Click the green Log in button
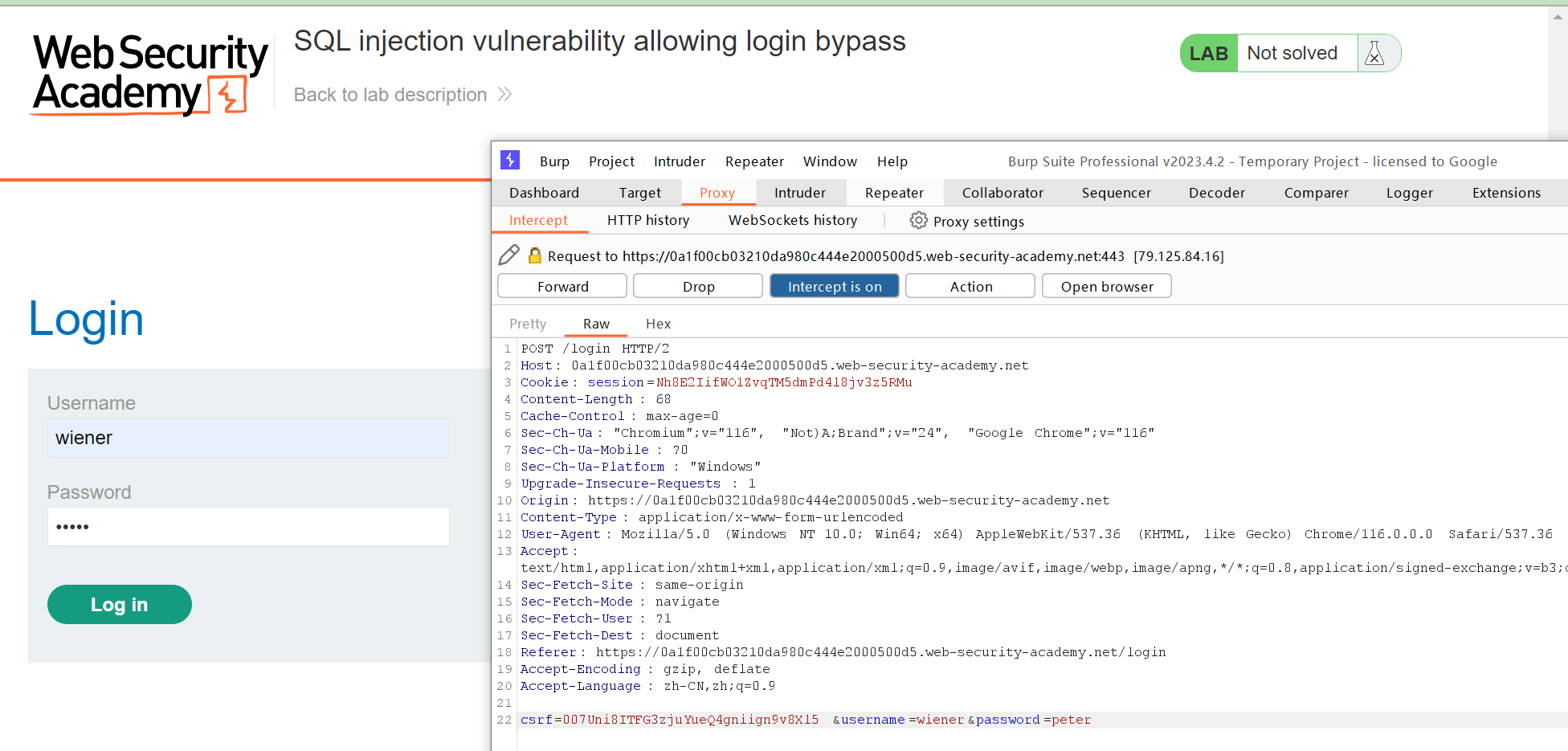The image size is (1568, 751). click(119, 604)
